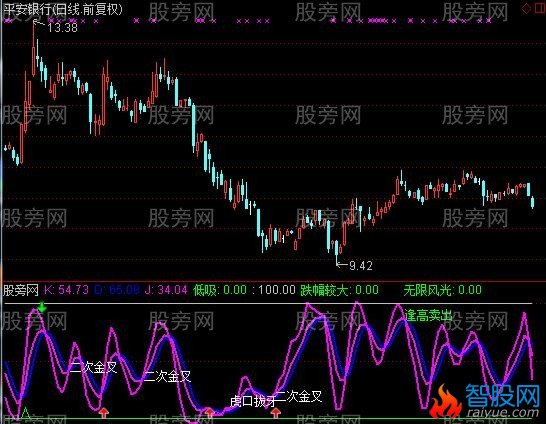Click the red up arrow beneath 虎口拔牙
The image size is (546, 424).
pyautogui.click(x=276, y=413)
